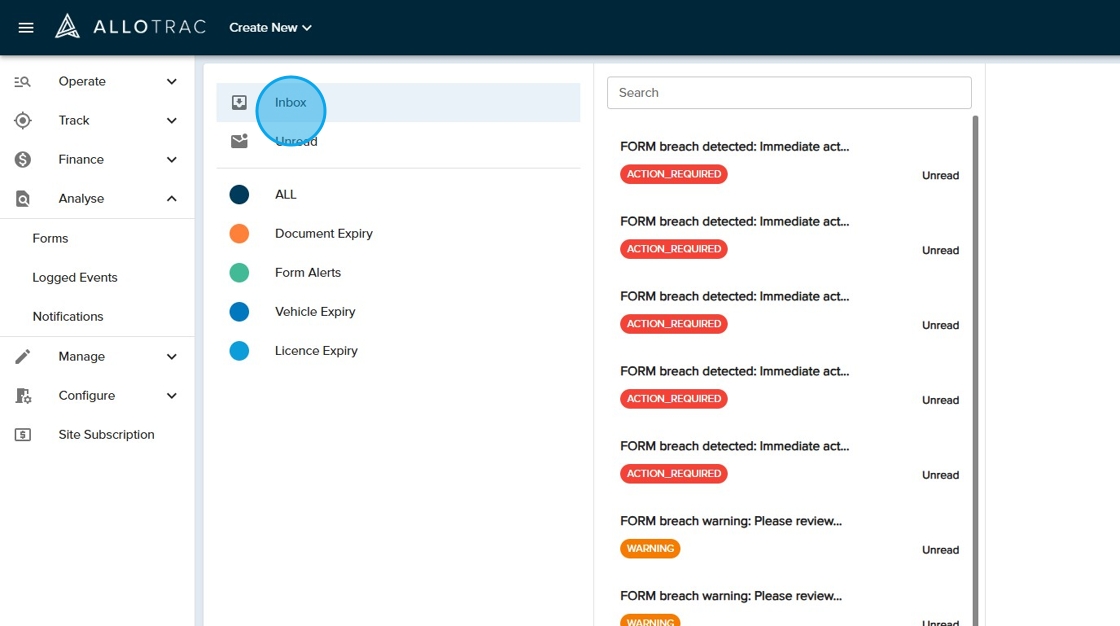1120x626 pixels.
Task: Click the Unread envelope icon
Action: click(239, 142)
